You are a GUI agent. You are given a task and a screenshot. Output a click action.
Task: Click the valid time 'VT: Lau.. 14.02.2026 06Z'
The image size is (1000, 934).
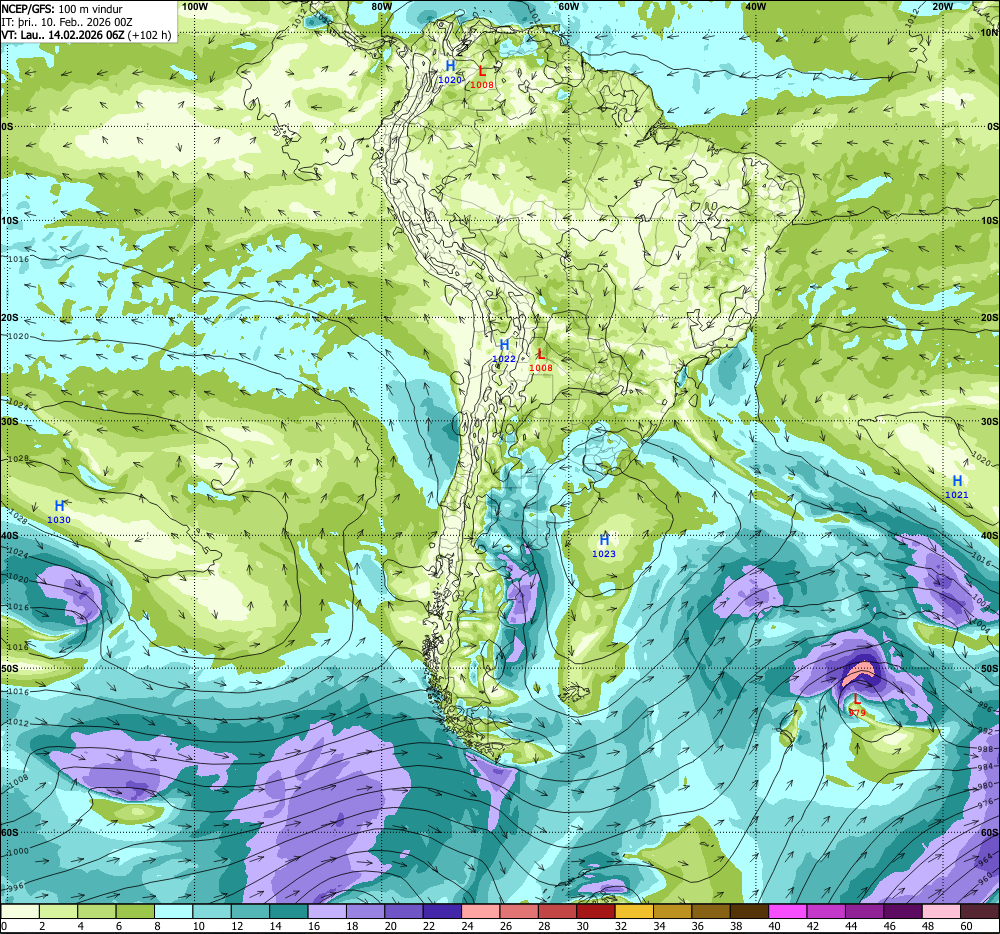click(62, 35)
